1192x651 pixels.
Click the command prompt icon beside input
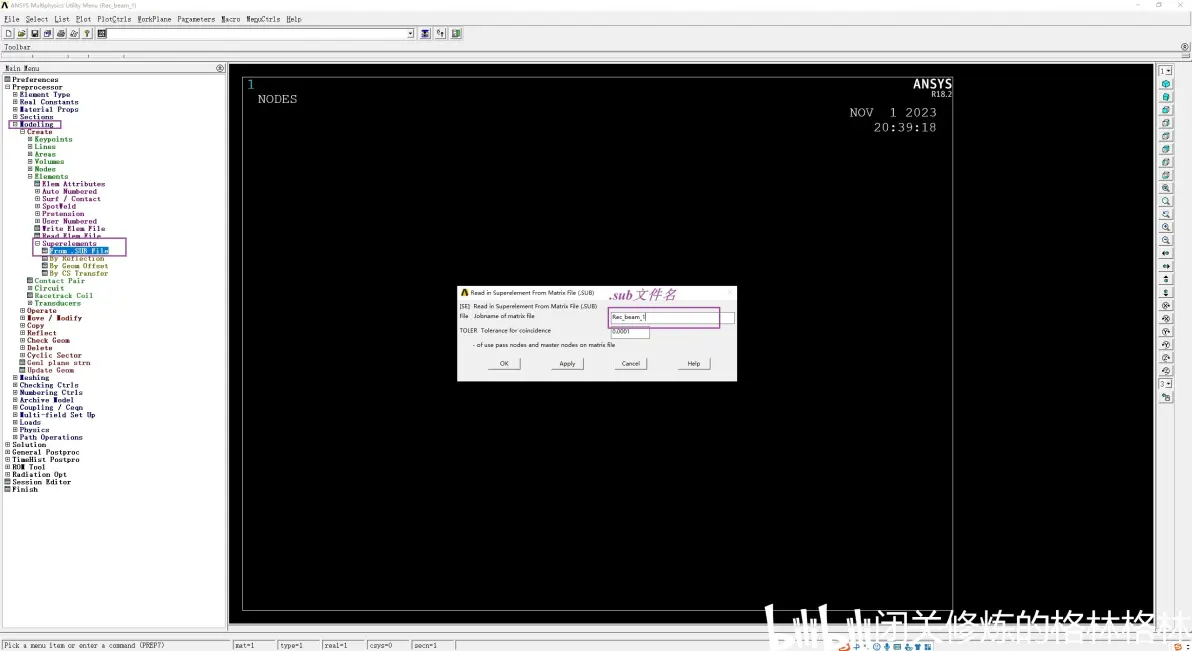tap(102, 33)
